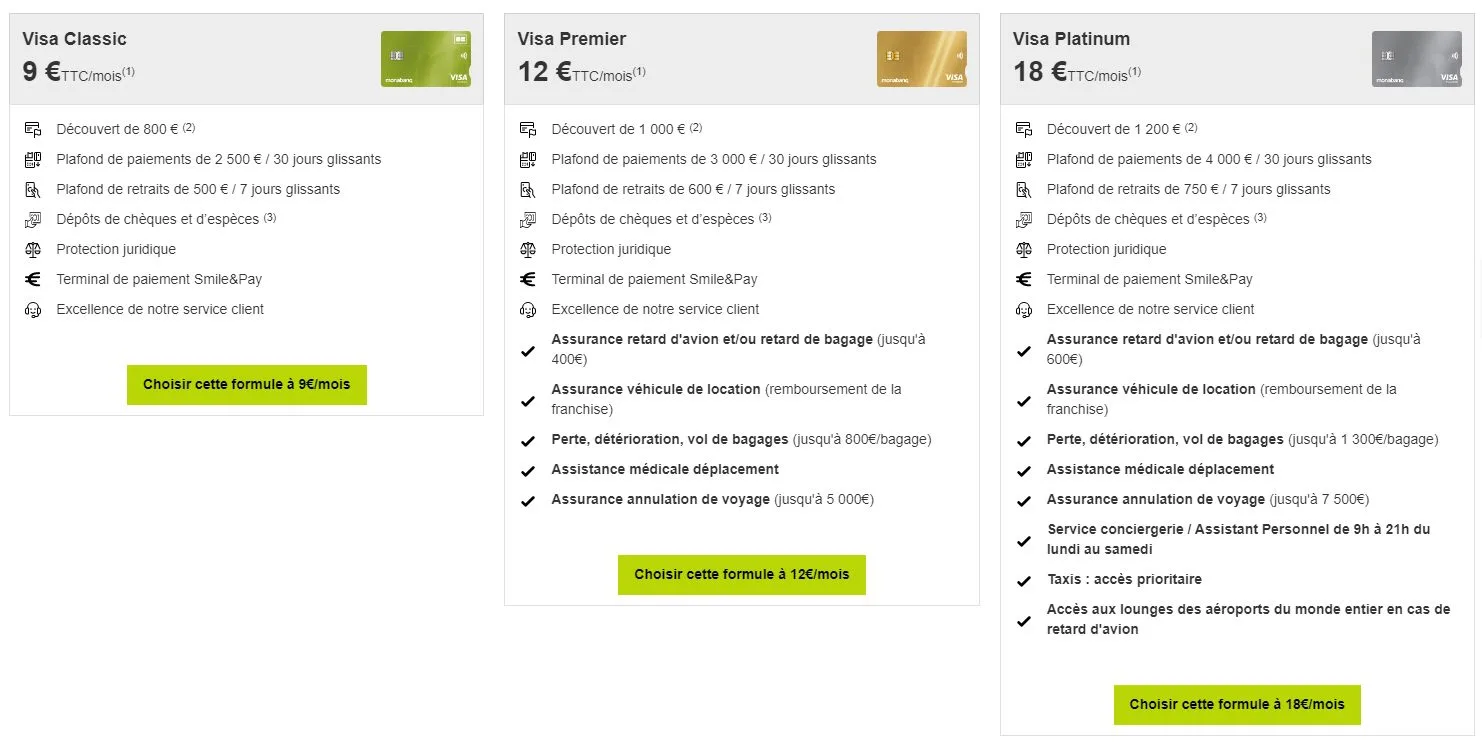Click the green Visa Classic card image

click(425, 59)
